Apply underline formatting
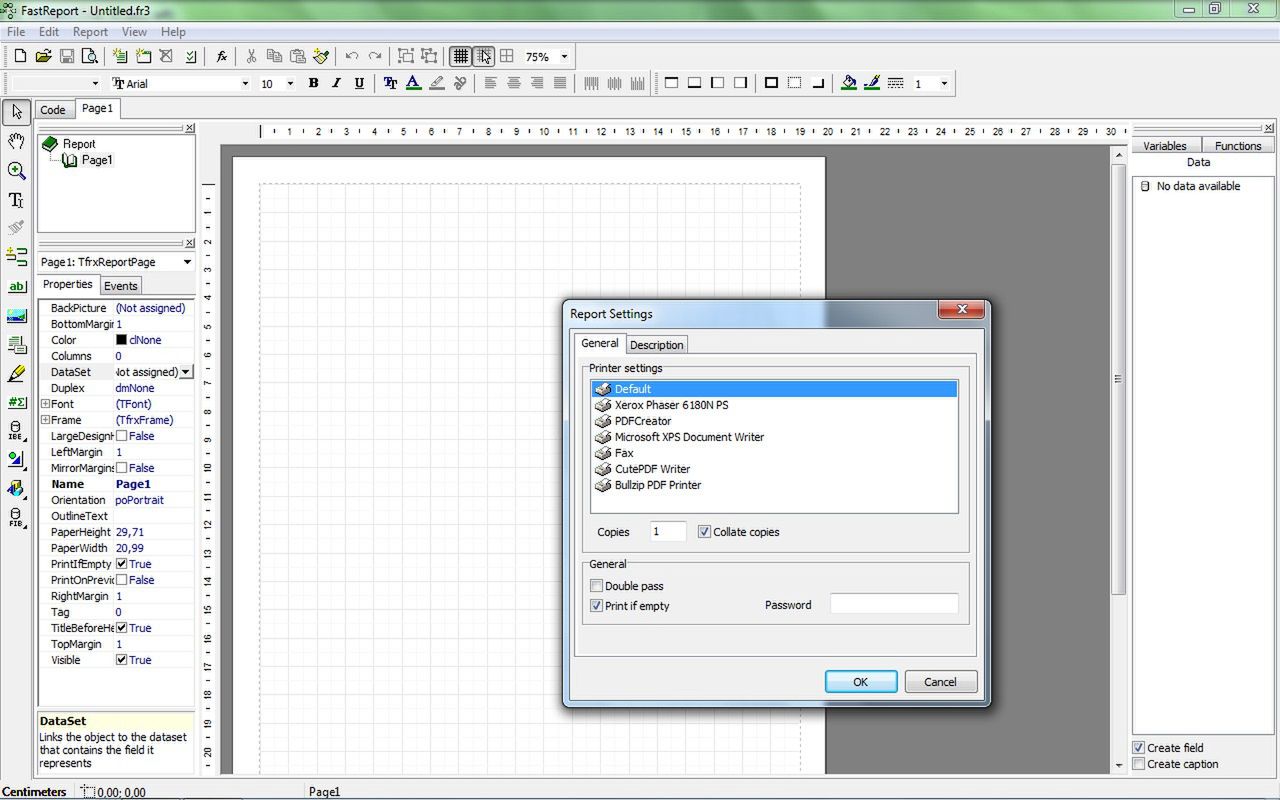The image size is (1280, 800). pos(359,83)
